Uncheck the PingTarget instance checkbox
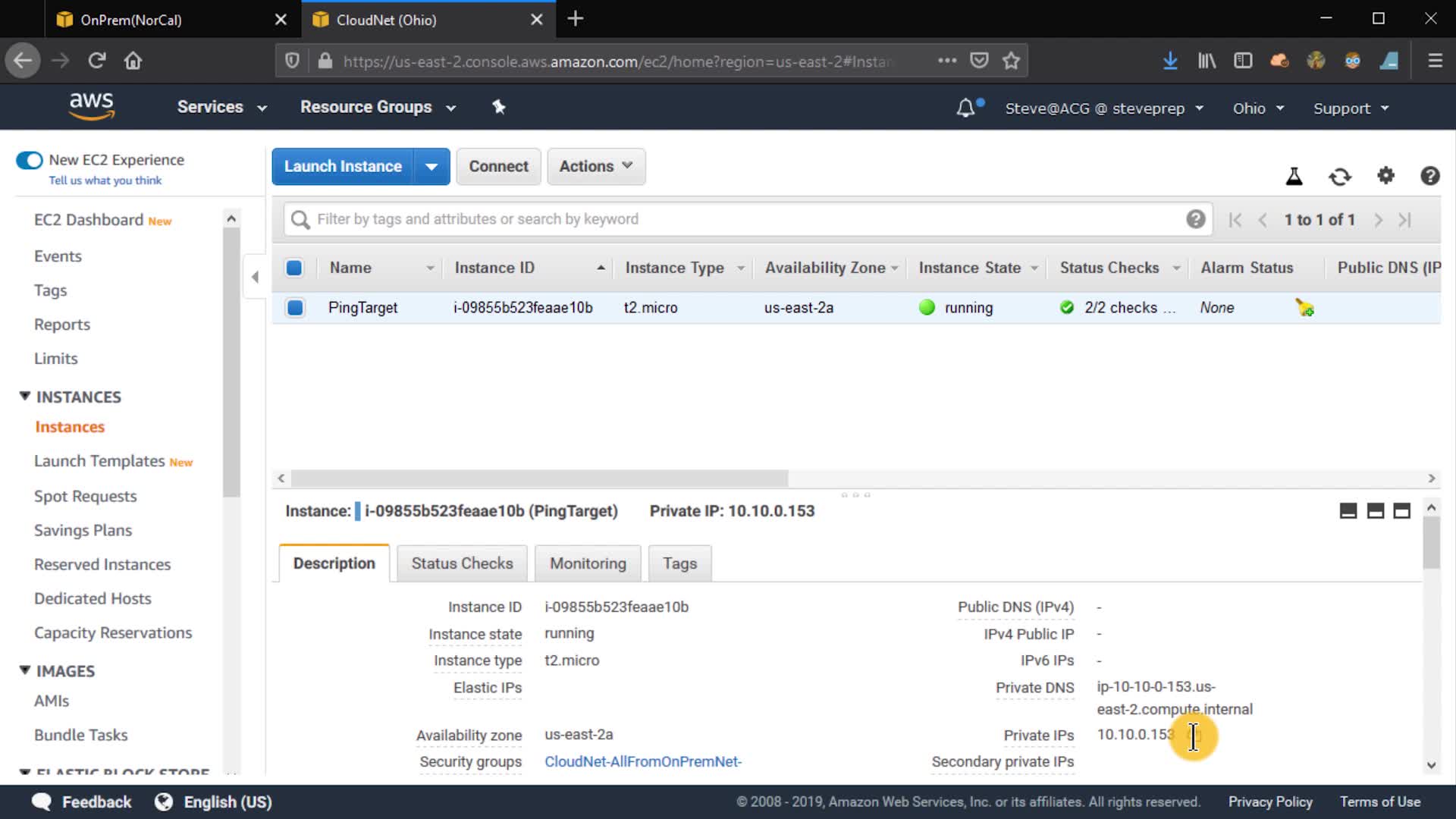1456x819 pixels. pyautogui.click(x=295, y=308)
